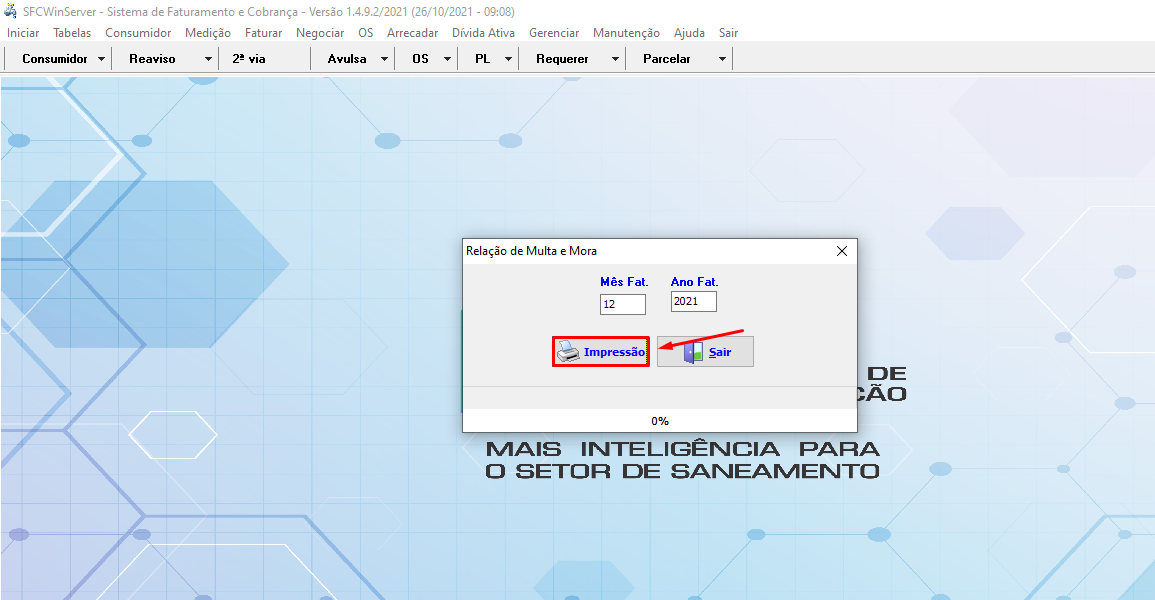Expand the Avulsa toolbar dropdown arrow
1155x600 pixels.
coord(384,59)
